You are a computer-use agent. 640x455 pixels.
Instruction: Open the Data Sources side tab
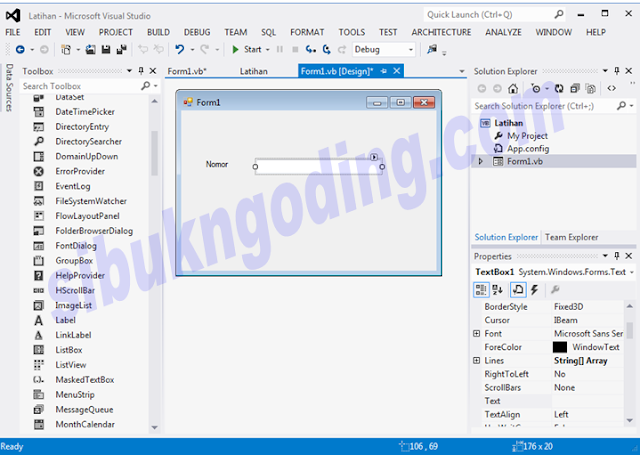(9, 88)
